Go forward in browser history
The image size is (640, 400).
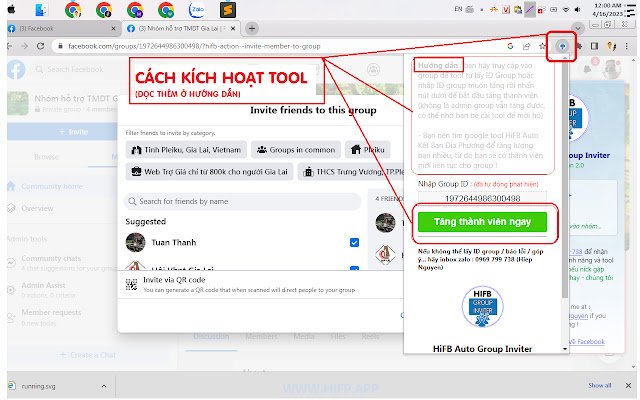pyautogui.click(x=24, y=46)
